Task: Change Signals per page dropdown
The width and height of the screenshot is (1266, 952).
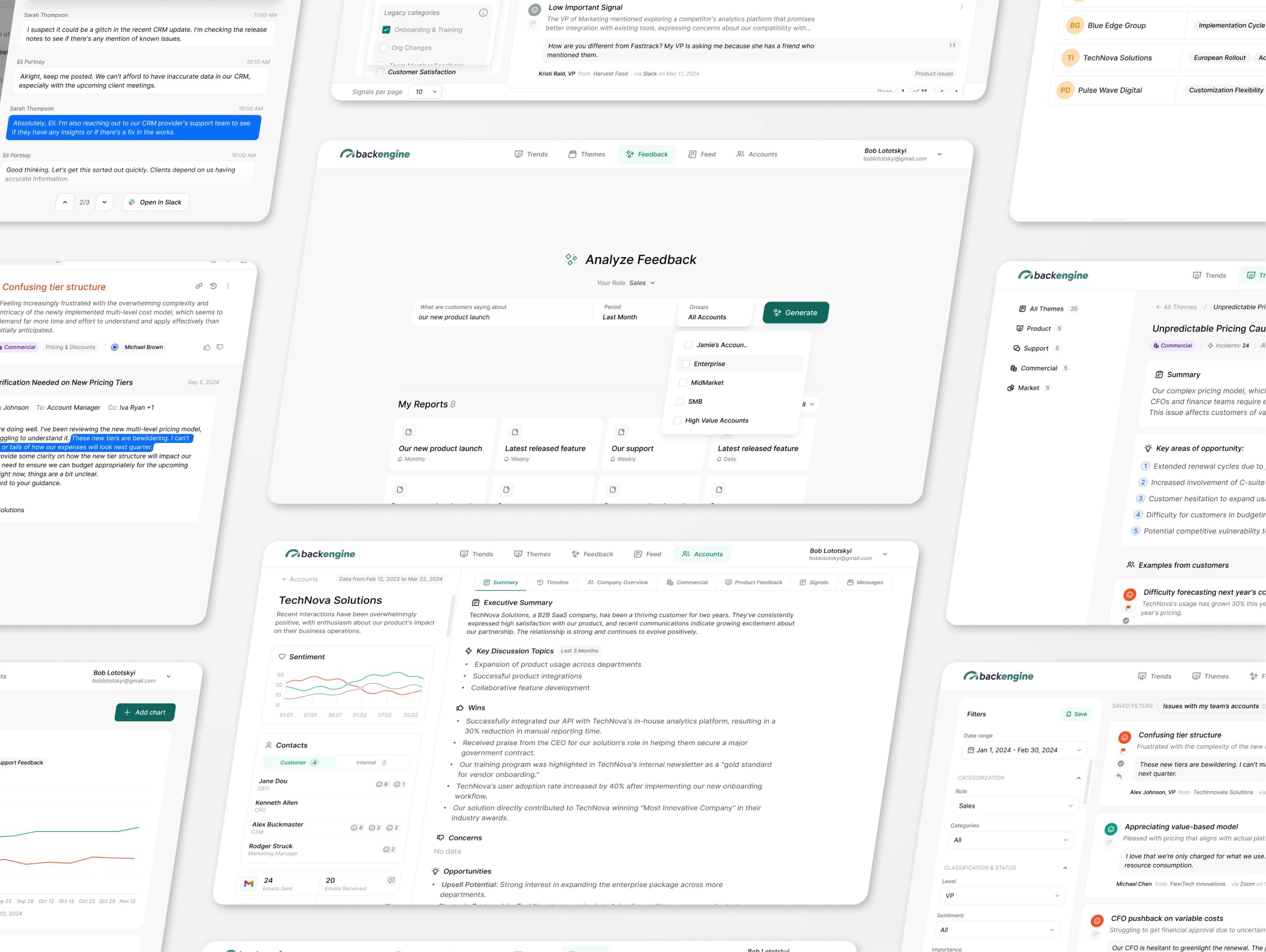Action: [x=425, y=91]
